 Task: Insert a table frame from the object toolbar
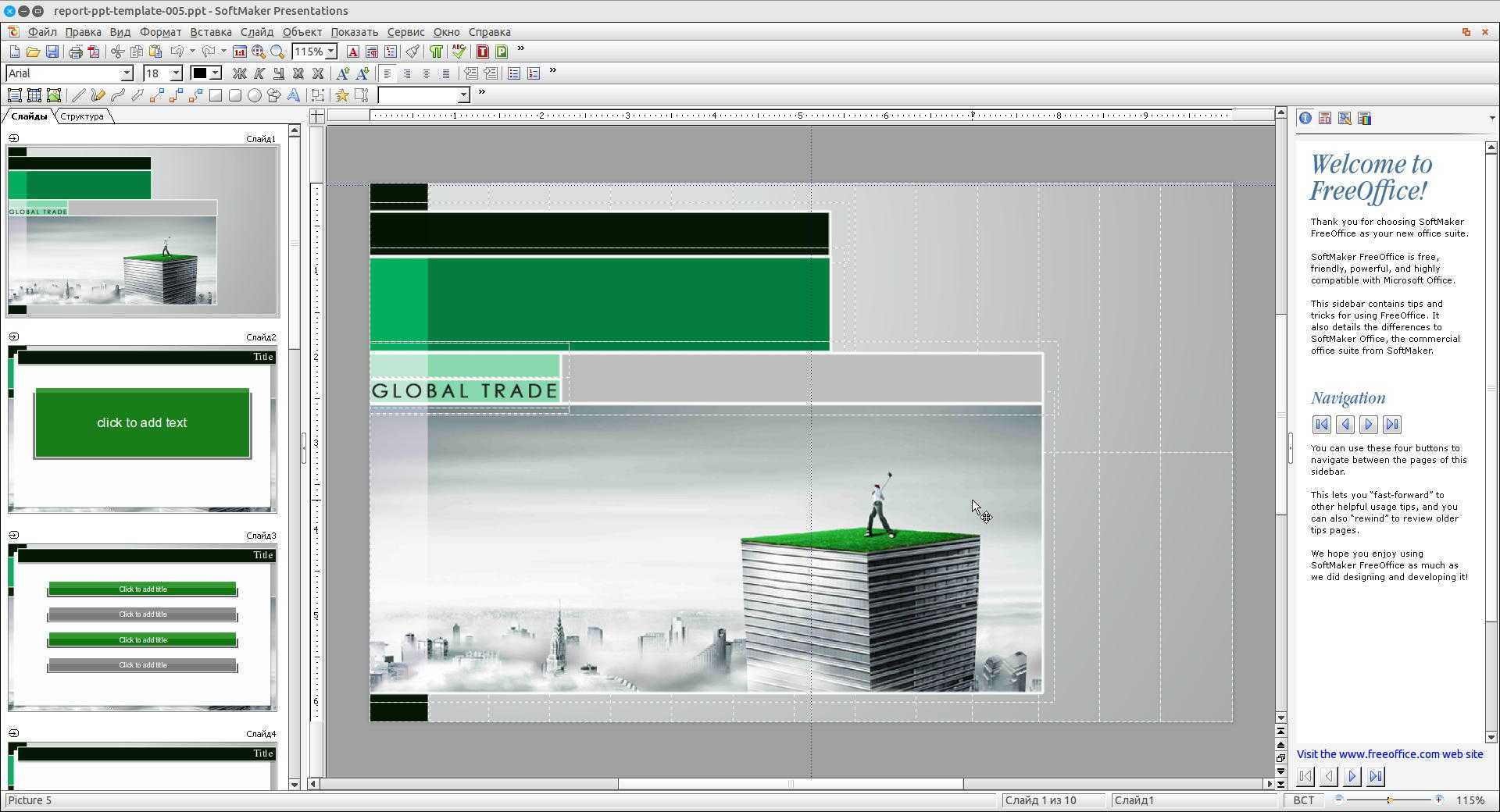[x=34, y=95]
